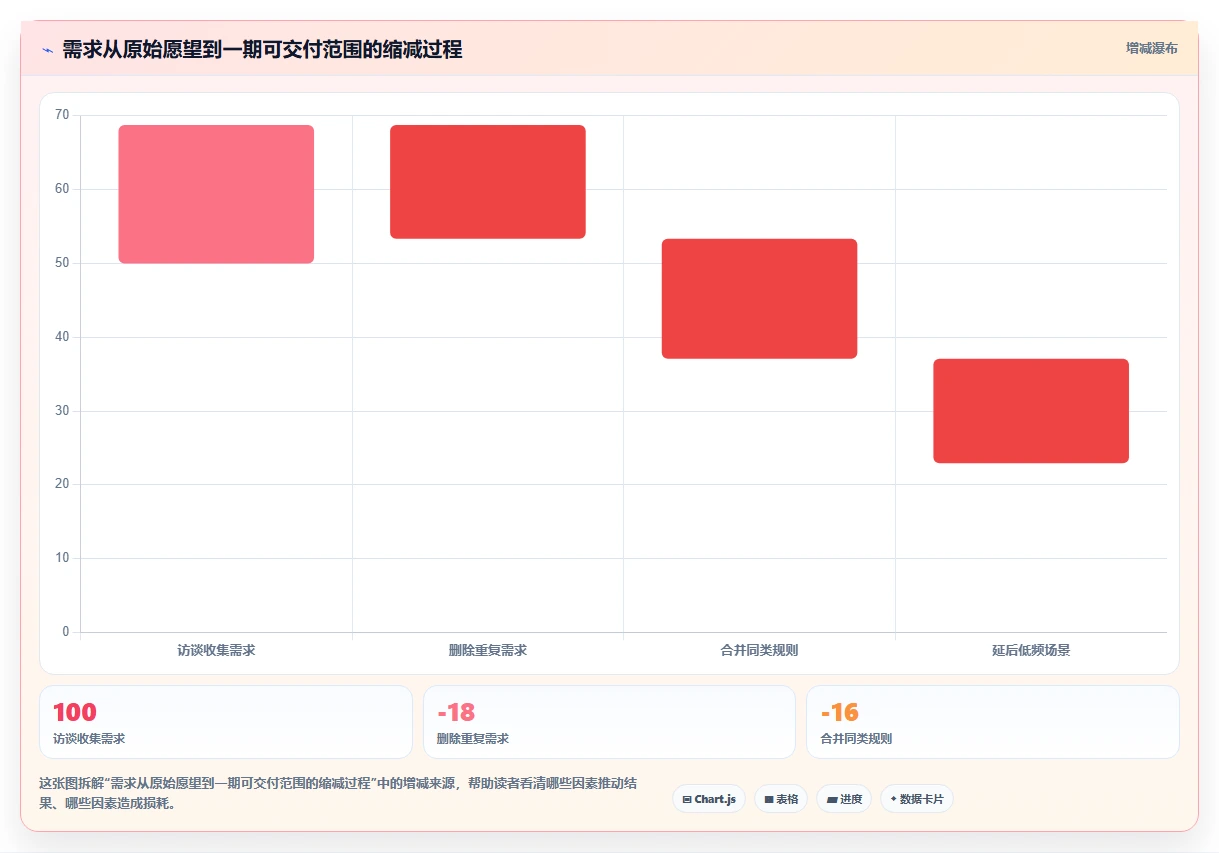The width and height of the screenshot is (1219, 853).
Task: Open the data card showing -16
Action: [993, 722]
